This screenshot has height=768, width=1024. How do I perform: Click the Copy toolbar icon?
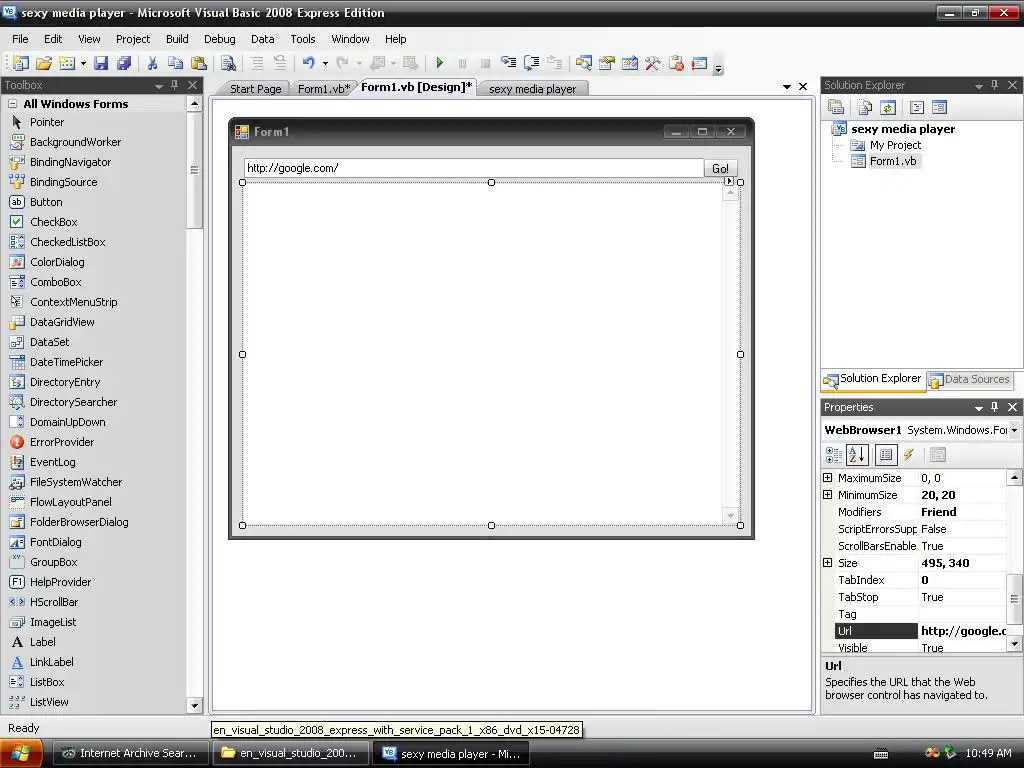(x=175, y=63)
